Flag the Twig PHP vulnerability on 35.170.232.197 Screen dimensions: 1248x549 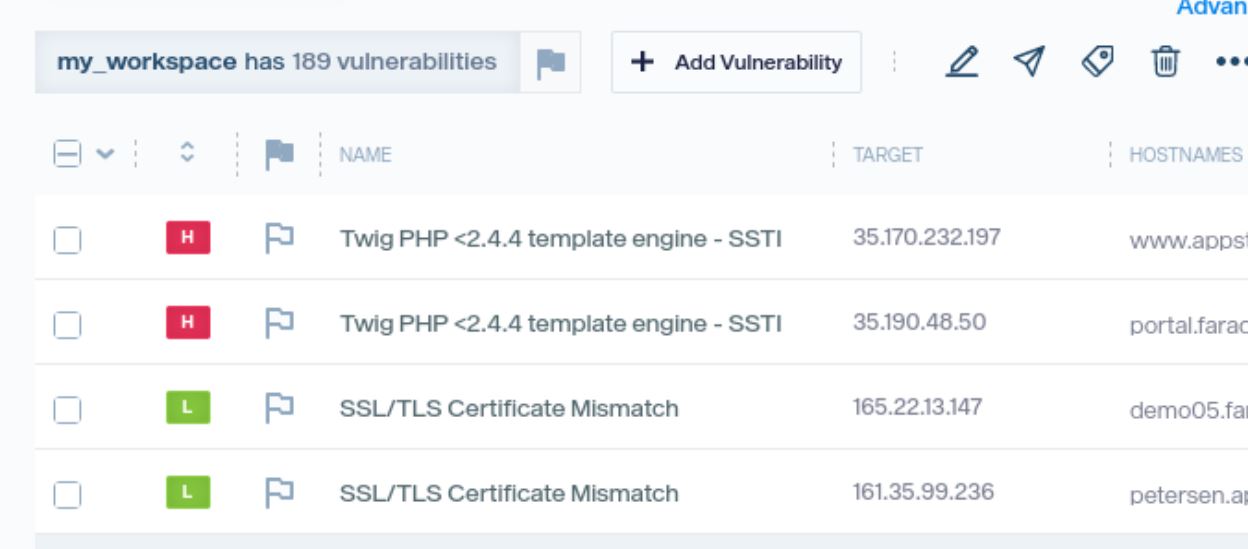coord(279,239)
